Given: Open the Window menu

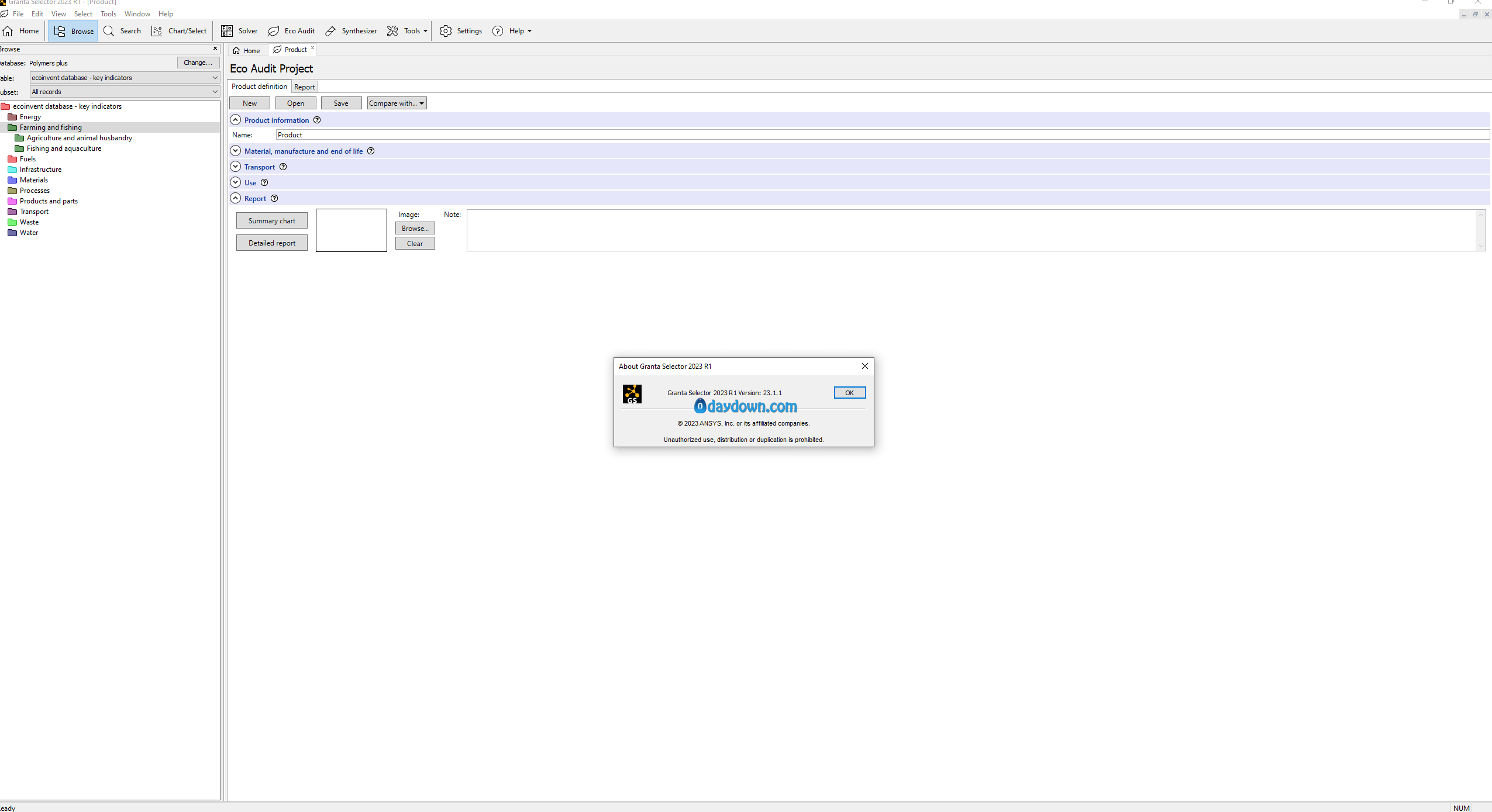Looking at the screenshot, I should [137, 14].
